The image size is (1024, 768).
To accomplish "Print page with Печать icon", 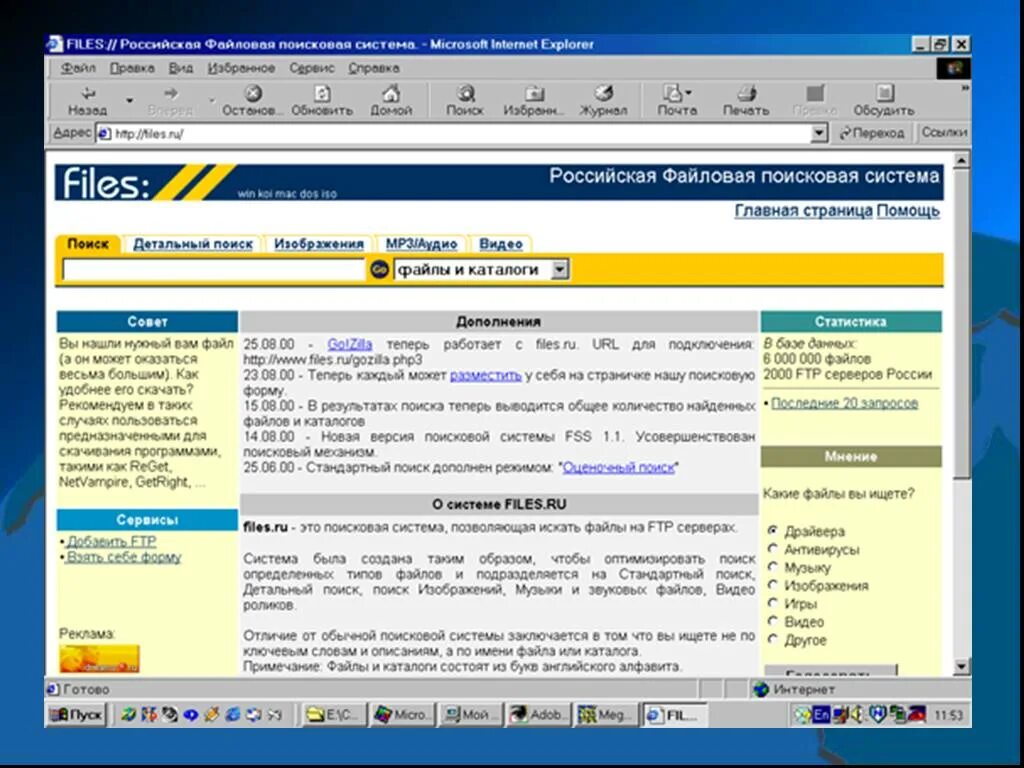I will tap(746, 93).
